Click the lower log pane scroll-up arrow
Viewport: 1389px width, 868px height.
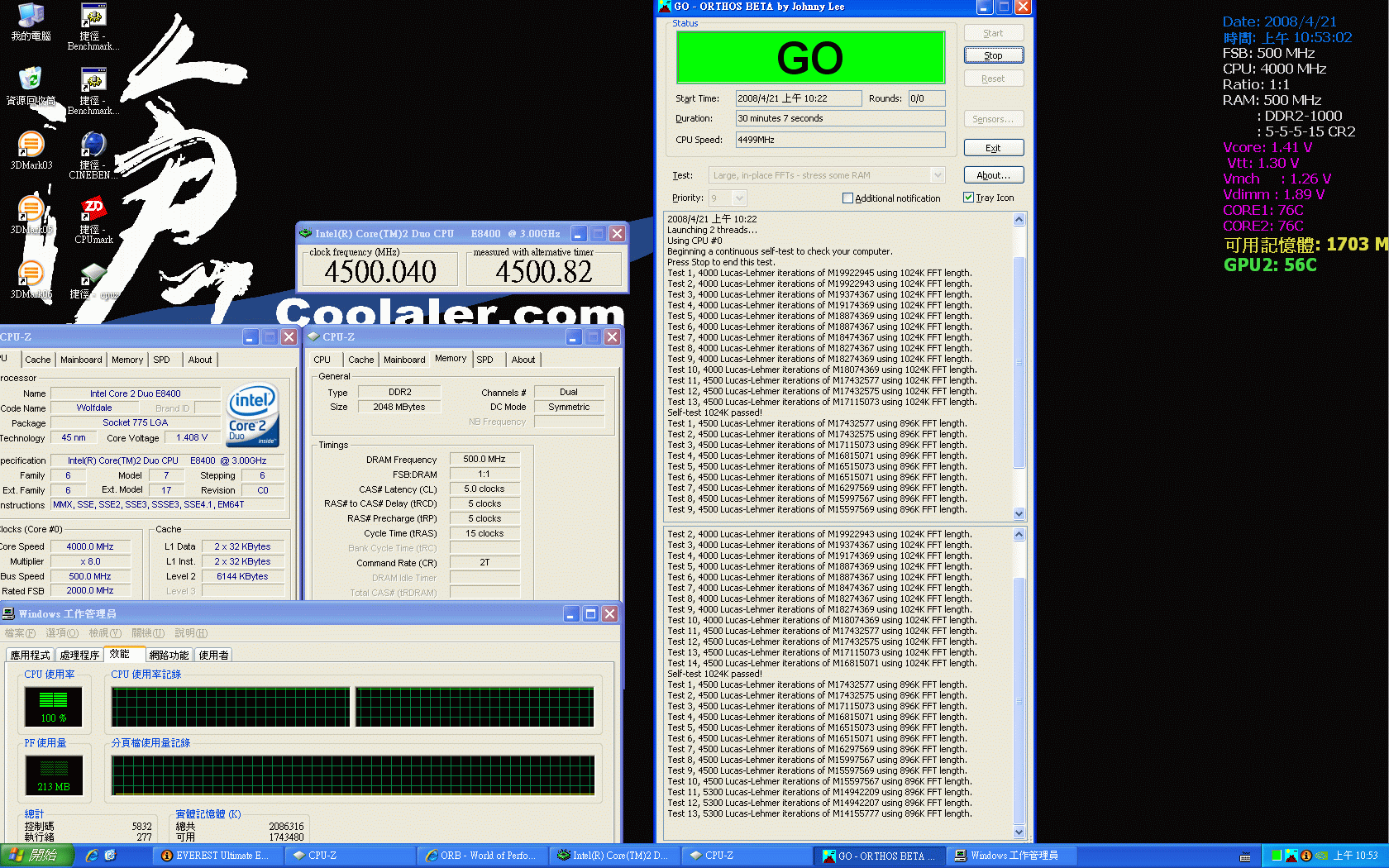tap(1019, 534)
